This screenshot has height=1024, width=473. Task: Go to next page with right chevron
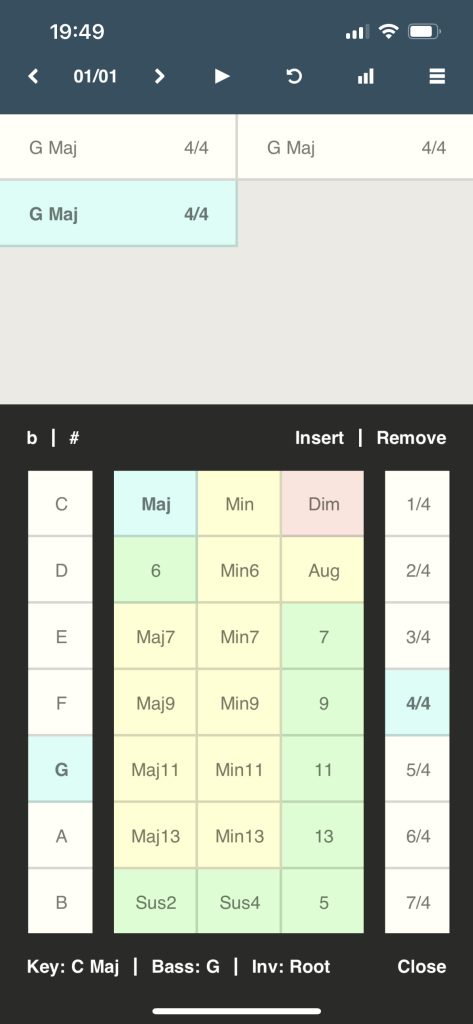click(159, 76)
